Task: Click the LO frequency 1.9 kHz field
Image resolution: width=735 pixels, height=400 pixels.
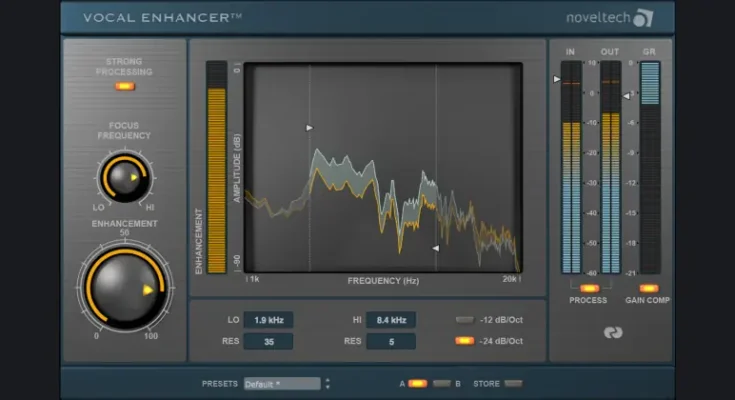Action: pos(268,320)
